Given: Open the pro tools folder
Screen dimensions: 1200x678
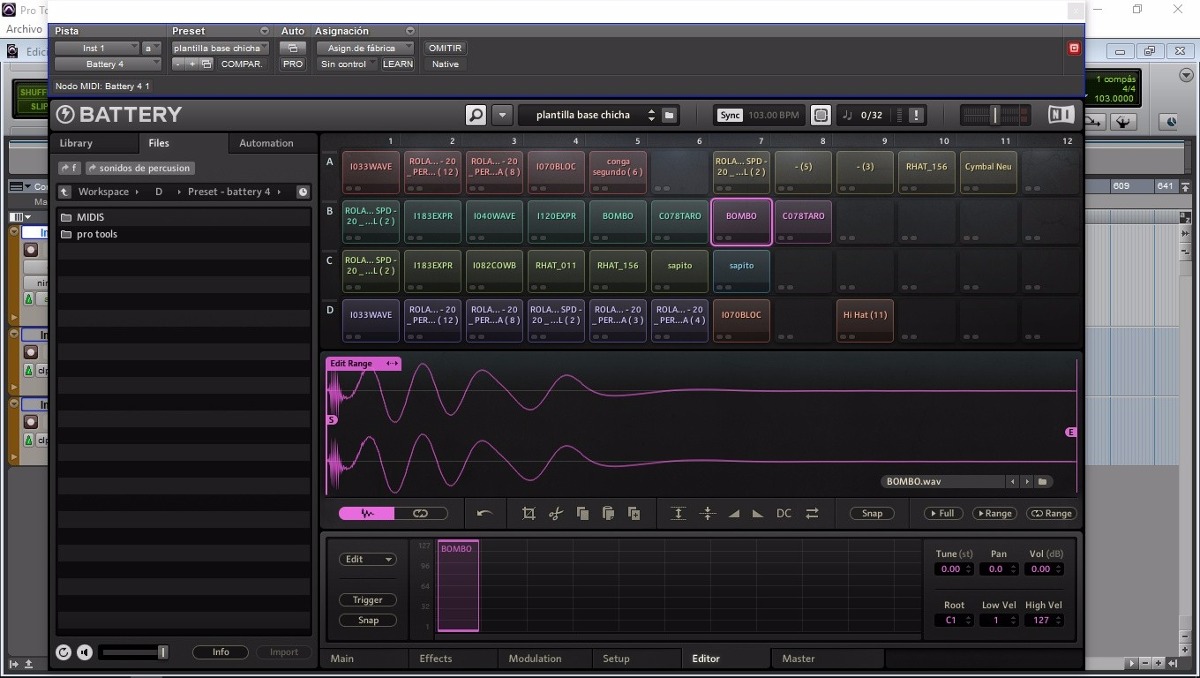Looking at the screenshot, I should (184, 234).
